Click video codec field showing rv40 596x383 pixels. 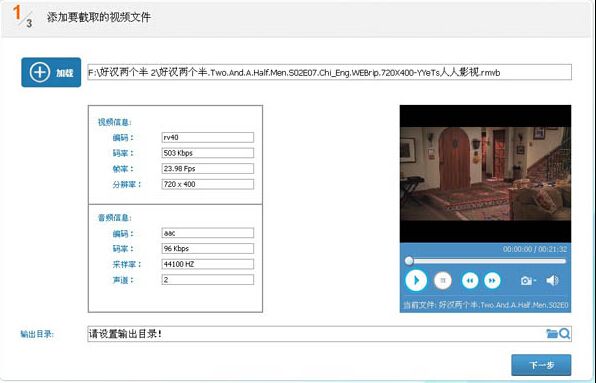(208, 137)
